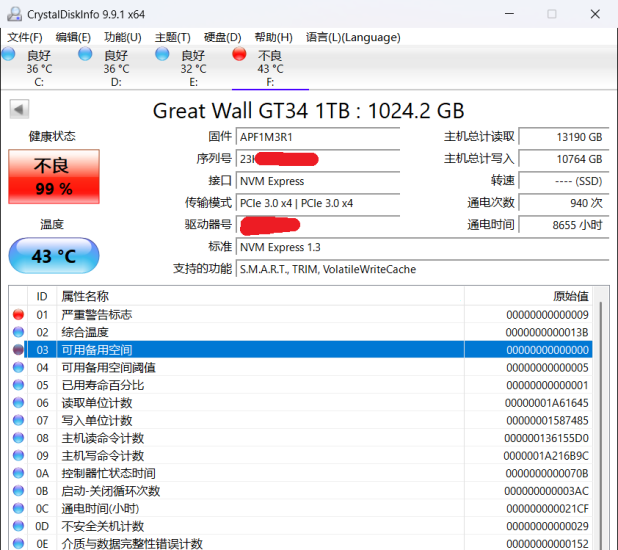618x550 pixels.
Task: Click the blue status dot for 综合温度
Action: pos(19,332)
